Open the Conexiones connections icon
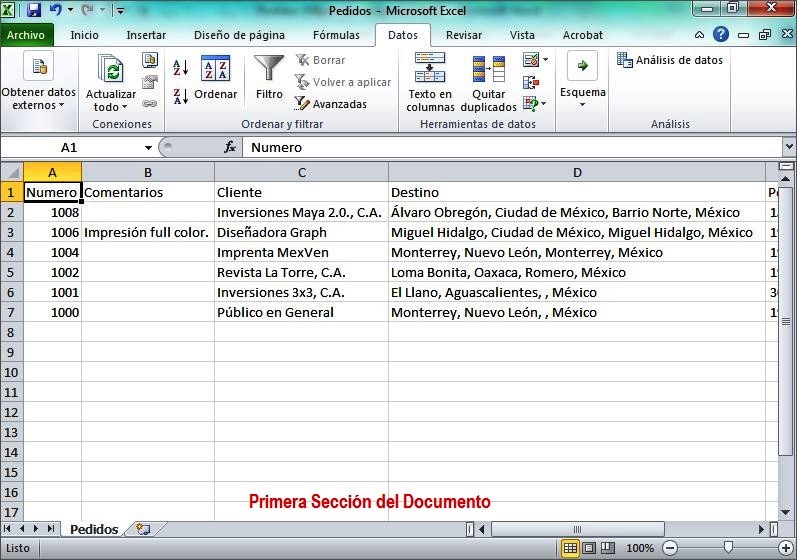The height and width of the screenshot is (560, 797). point(149,60)
